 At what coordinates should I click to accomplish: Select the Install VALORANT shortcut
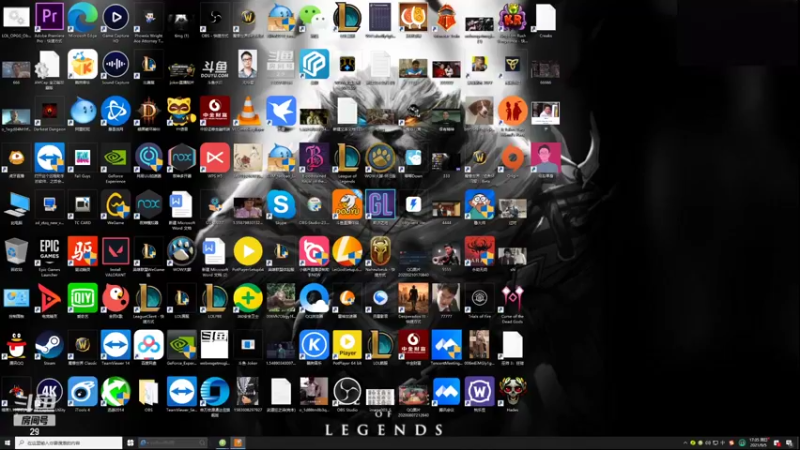(x=116, y=251)
